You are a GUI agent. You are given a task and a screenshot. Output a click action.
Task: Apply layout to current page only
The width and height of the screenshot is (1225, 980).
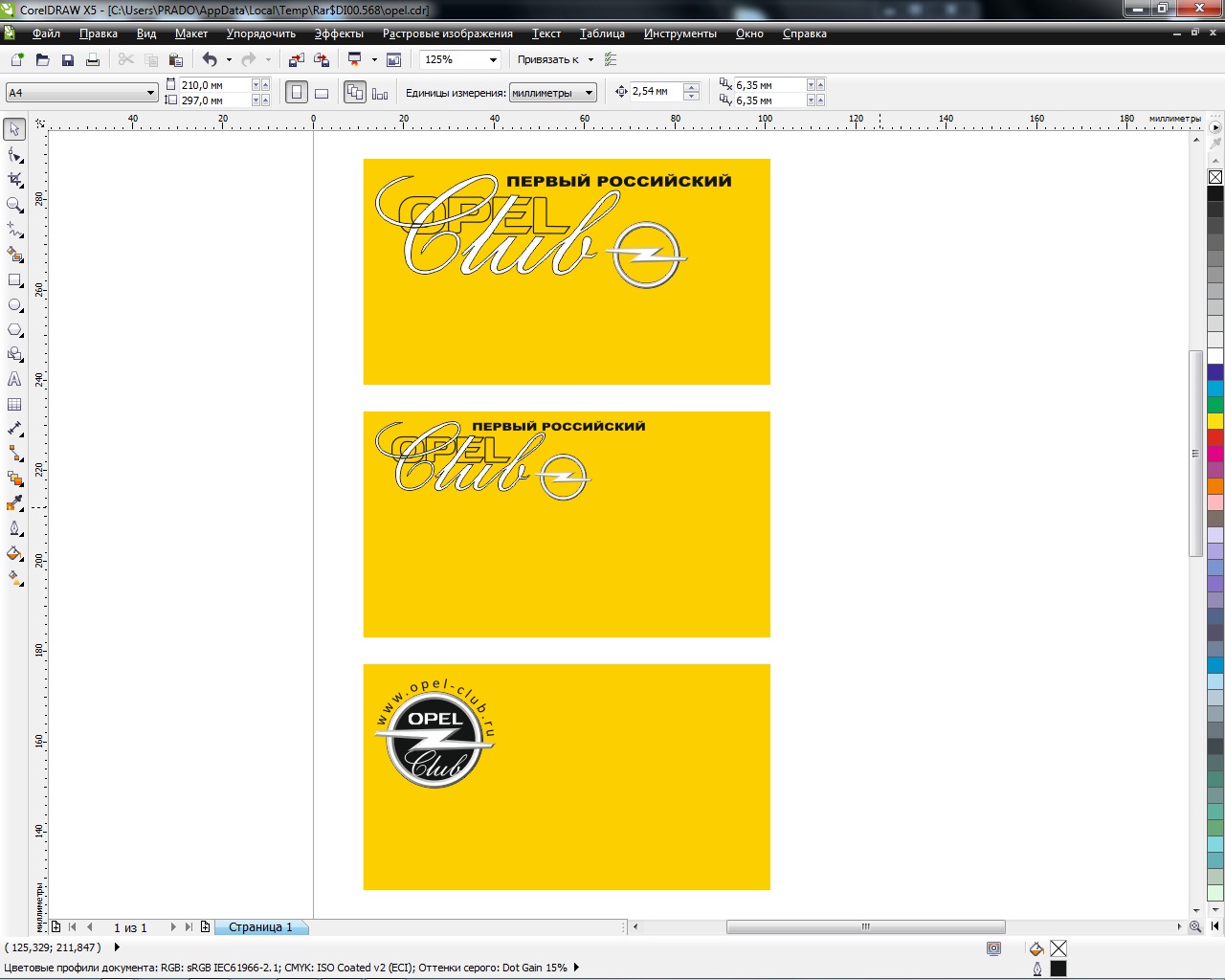(380, 93)
